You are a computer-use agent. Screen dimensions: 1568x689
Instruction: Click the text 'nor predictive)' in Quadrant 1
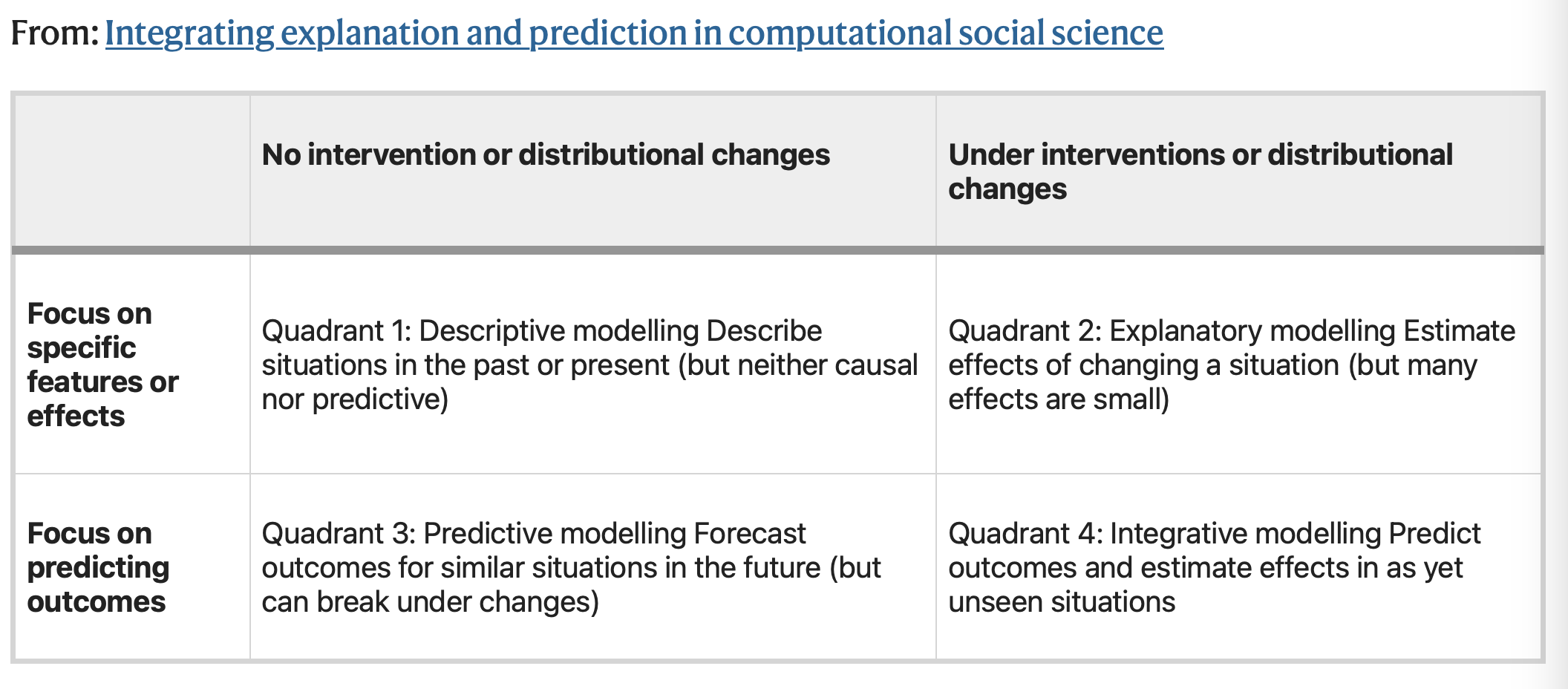355,399
